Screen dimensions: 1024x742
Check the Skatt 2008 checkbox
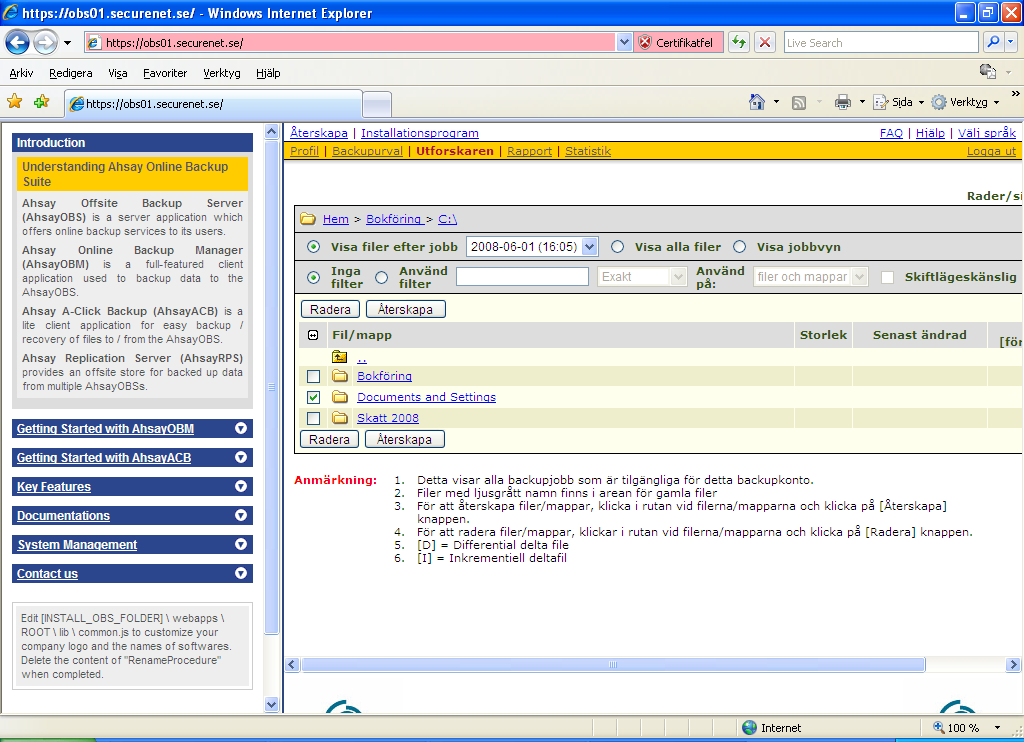pyautogui.click(x=313, y=418)
